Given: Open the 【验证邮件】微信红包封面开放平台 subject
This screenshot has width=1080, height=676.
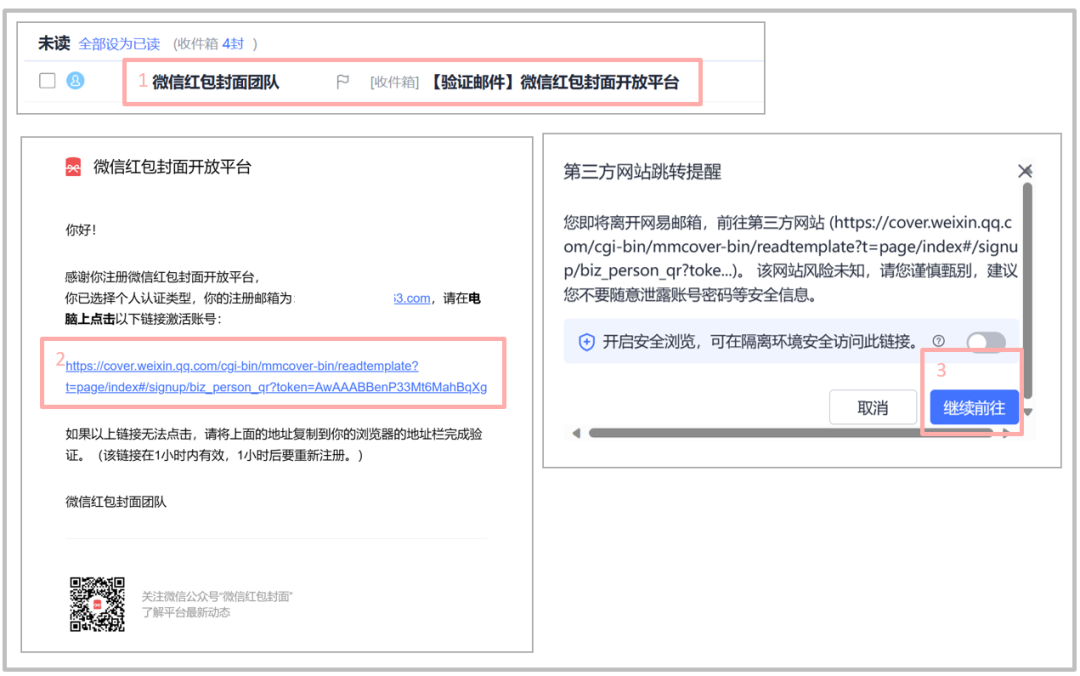Looking at the screenshot, I should [x=552, y=82].
